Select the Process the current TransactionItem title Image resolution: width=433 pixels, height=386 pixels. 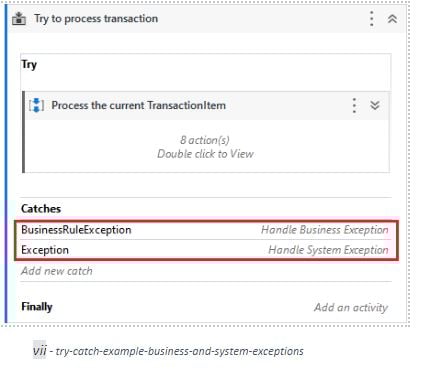(138, 106)
